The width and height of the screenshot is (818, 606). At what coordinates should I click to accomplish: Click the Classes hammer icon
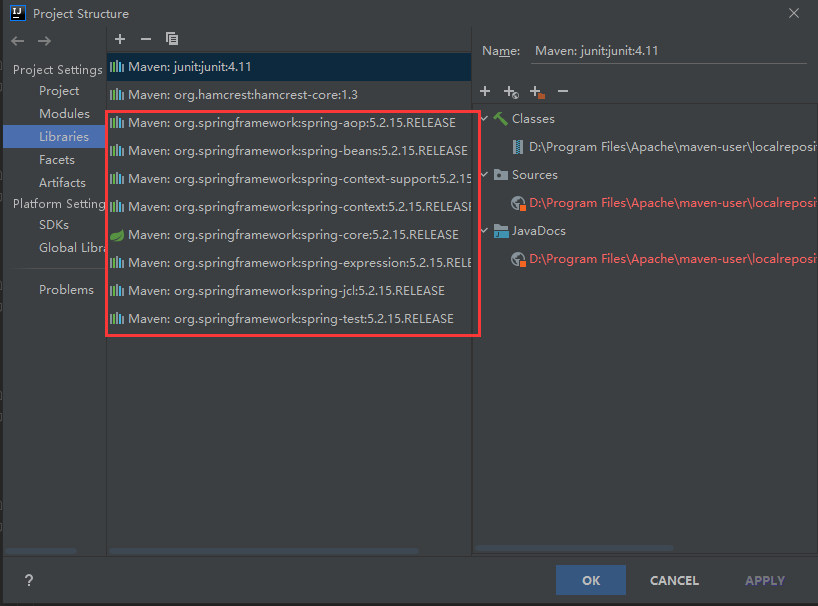tap(500, 119)
